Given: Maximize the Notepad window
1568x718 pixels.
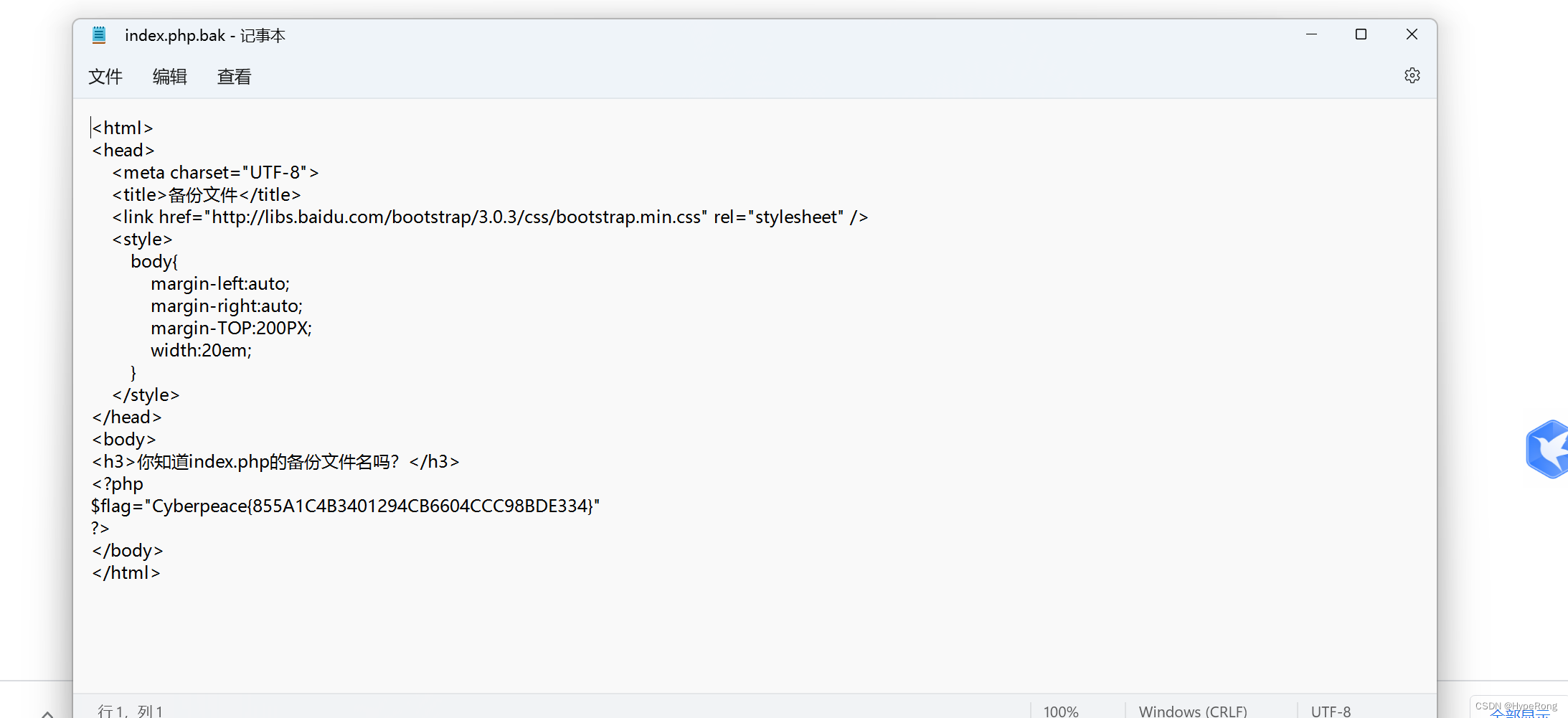Looking at the screenshot, I should point(1361,34).
